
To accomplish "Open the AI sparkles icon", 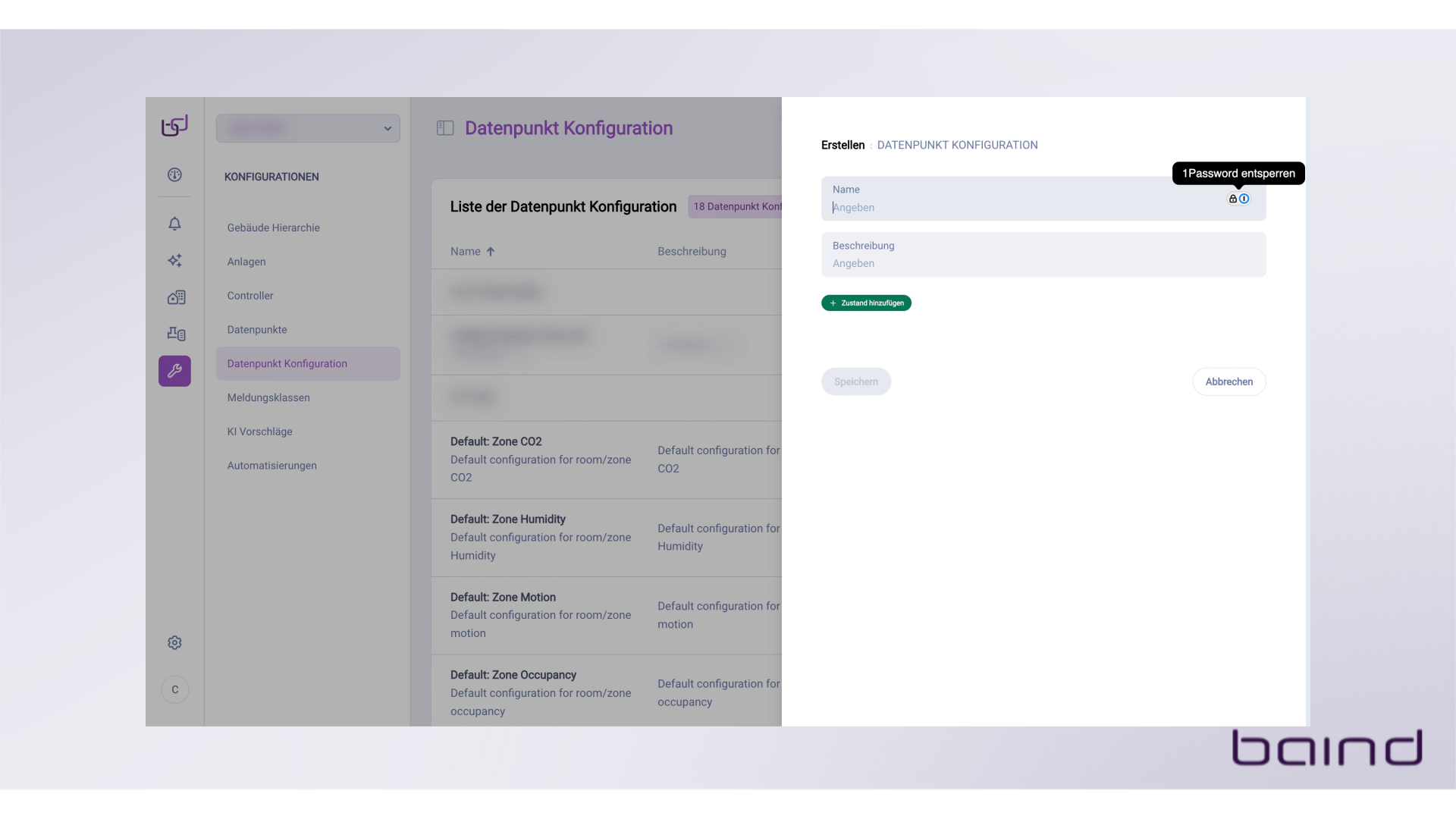I will 174,260.
